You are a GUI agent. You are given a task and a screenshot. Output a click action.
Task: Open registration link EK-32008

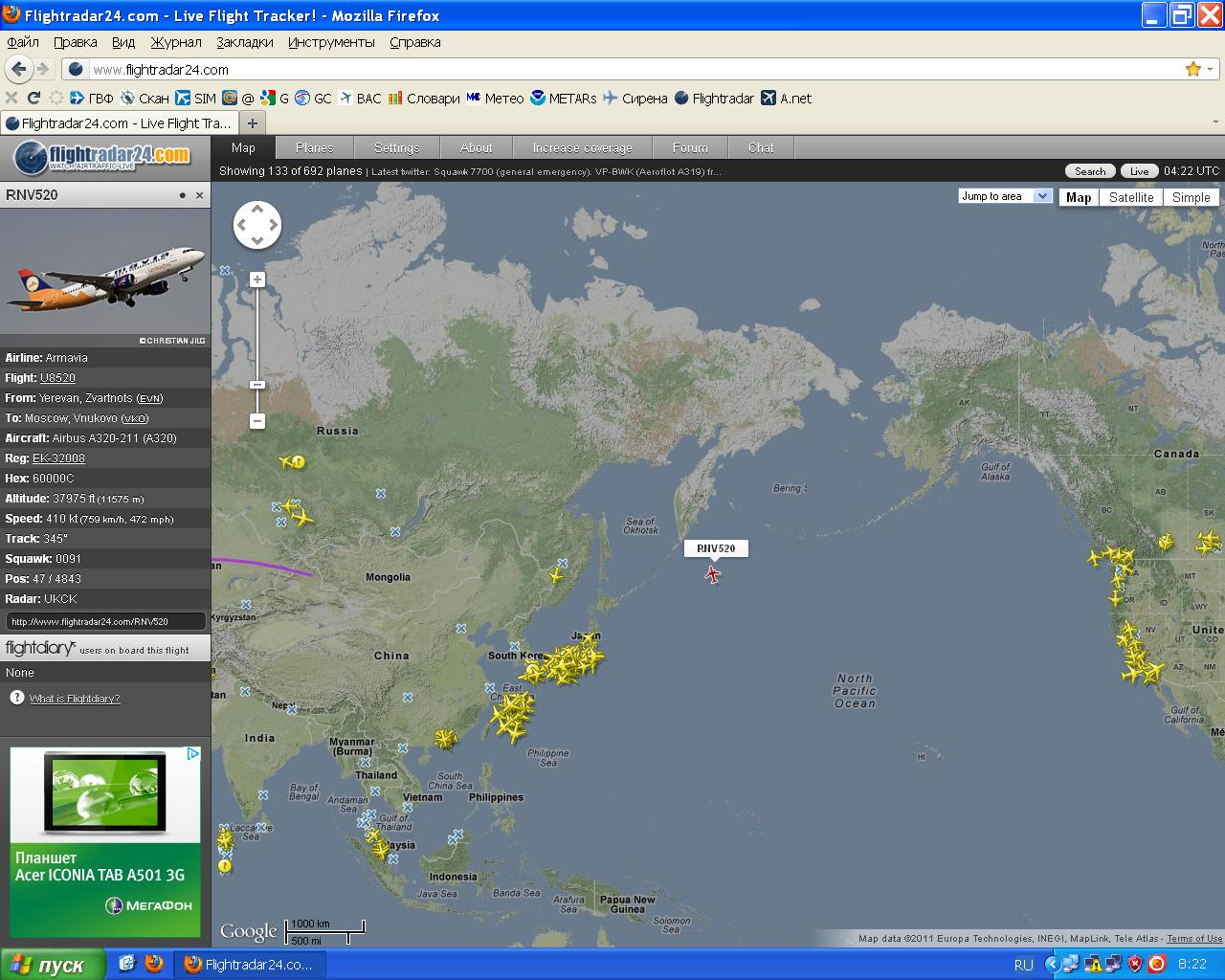pyautogui.click(x=58, y=458)
